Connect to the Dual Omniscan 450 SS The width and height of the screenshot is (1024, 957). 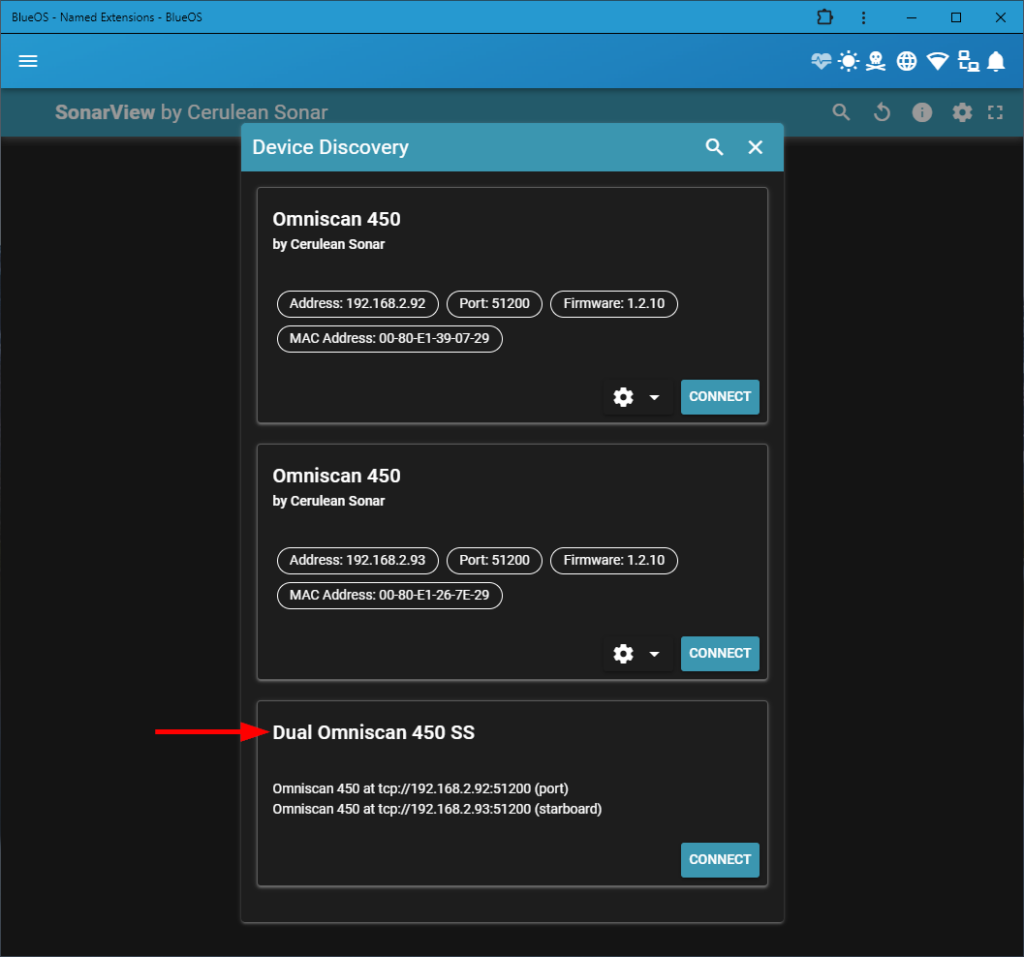click(x=719, y=859)
